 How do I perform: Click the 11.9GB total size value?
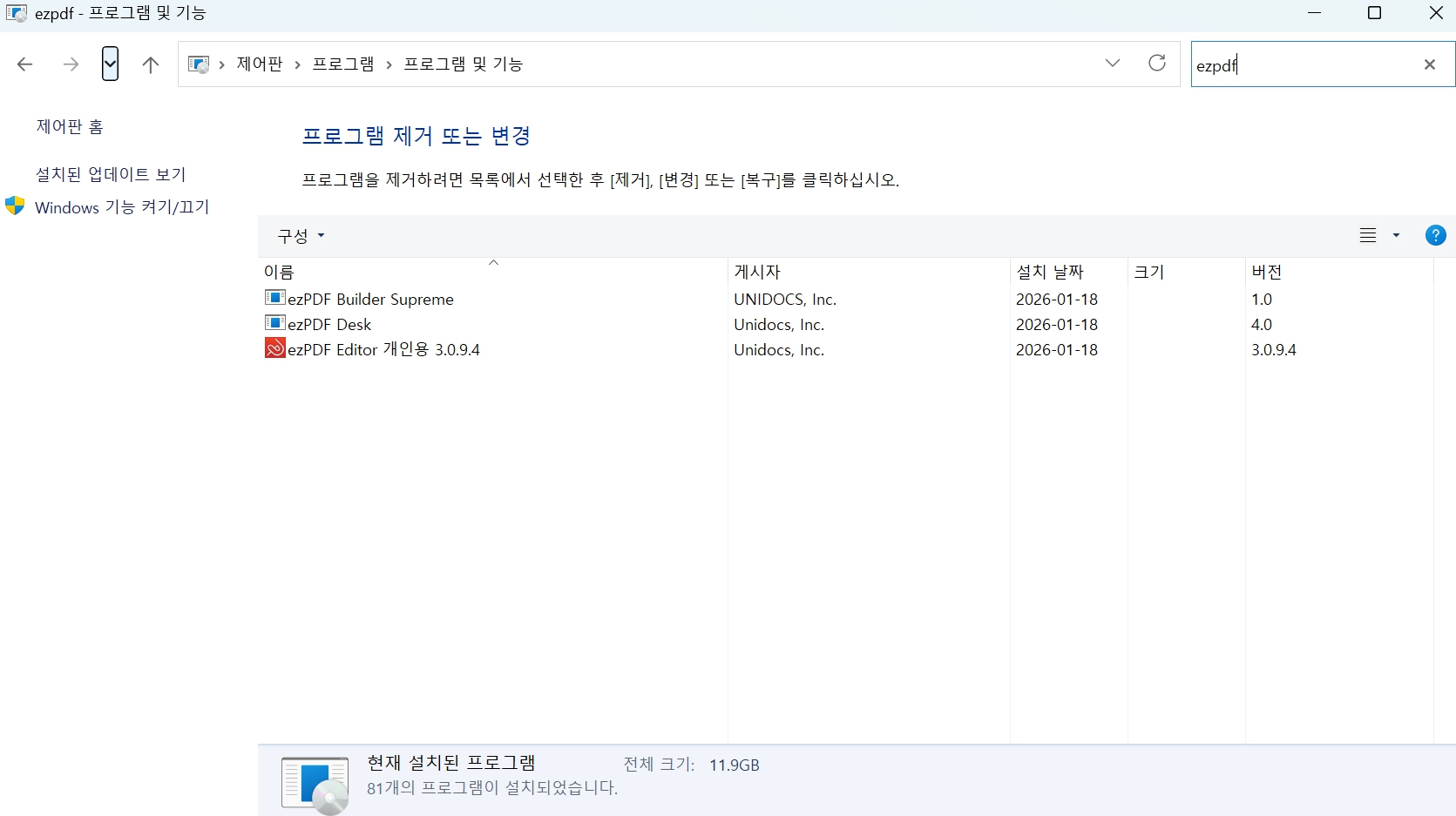click(735, 765)
